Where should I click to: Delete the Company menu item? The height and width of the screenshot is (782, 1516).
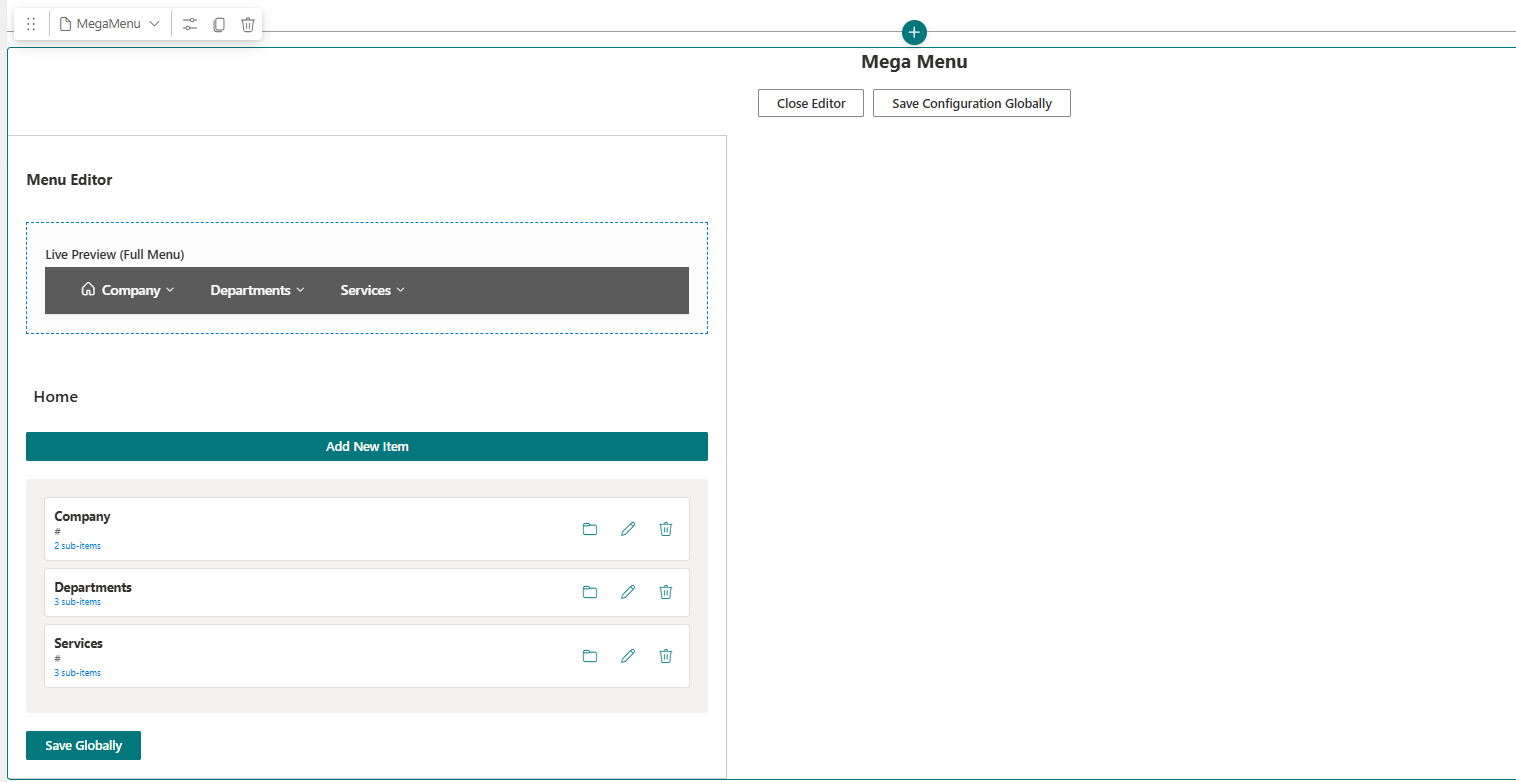[x=666, y=529]
